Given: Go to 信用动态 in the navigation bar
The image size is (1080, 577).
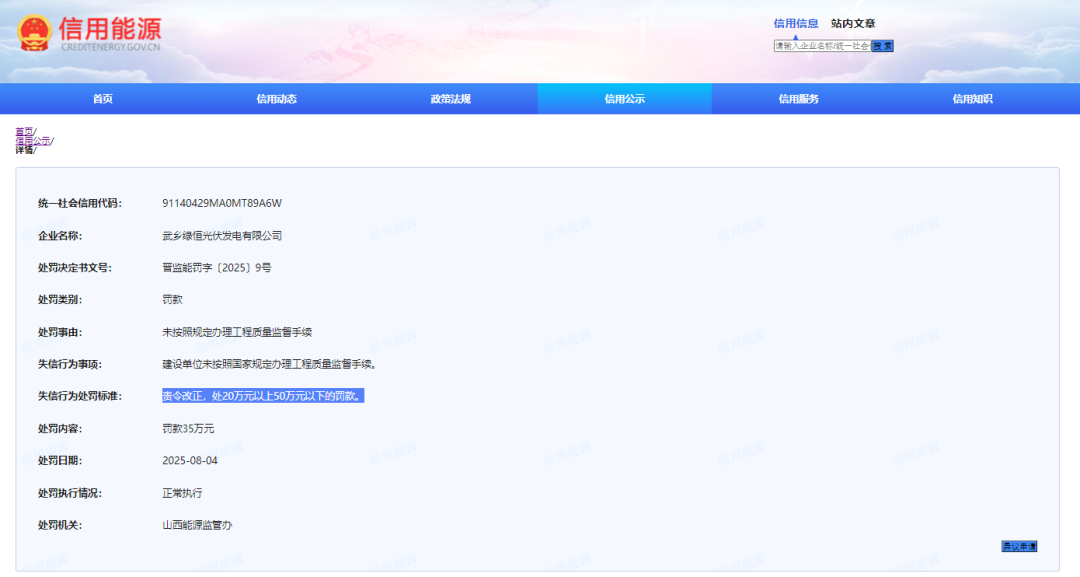Looking at the screenshot, I should (276, 99).
